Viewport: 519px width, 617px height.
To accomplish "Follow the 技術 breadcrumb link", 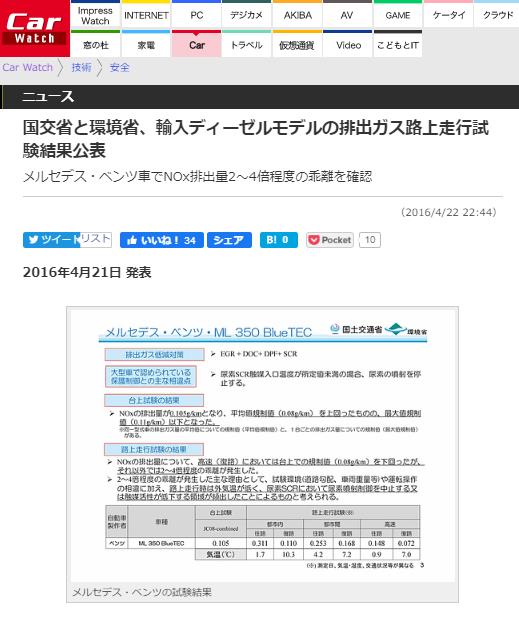I will pyautogui.click(x=81, y=67).
